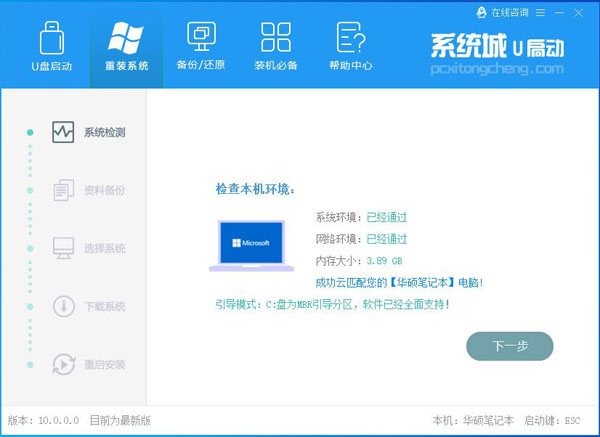
Task: Click the 下一步 button
Action: (x=510, y=346)
